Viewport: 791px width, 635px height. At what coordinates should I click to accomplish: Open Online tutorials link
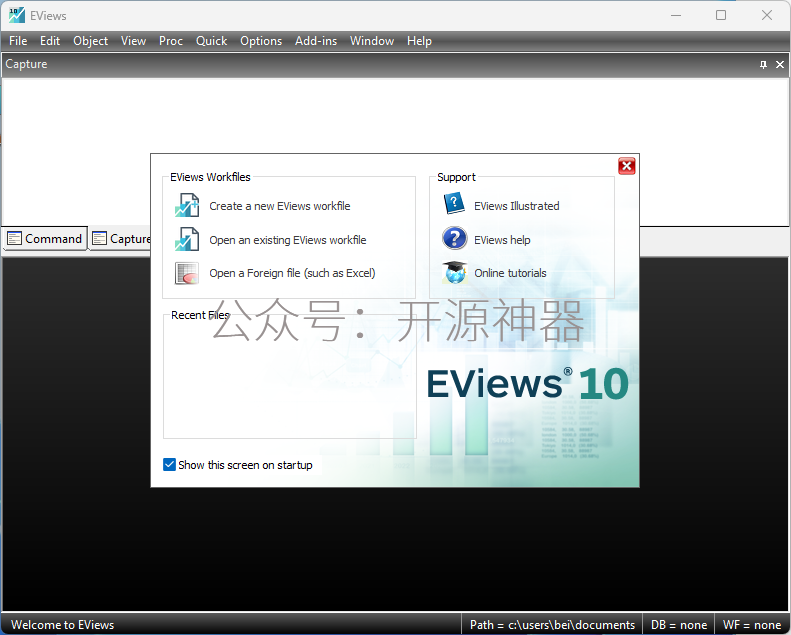pyautogui.click(x=510, y=273)
